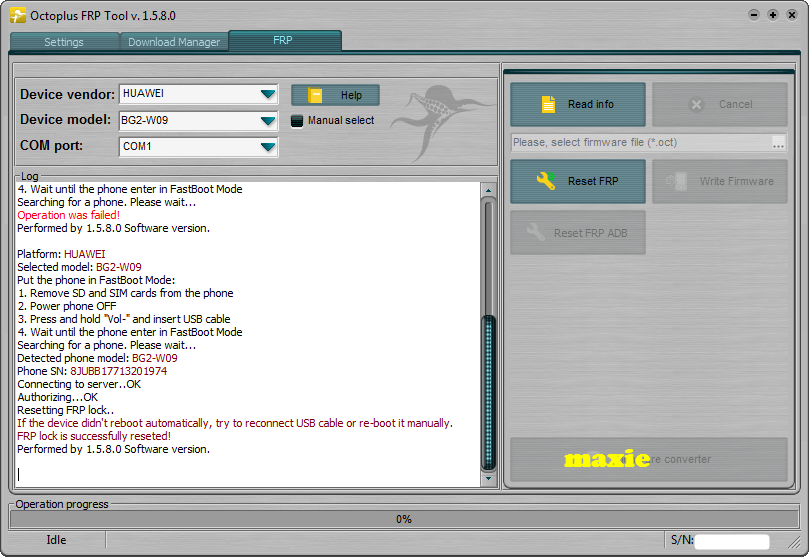Minimize the Octoplus FRP Tool window
809x557 pixels.
[x=754, y=15]
